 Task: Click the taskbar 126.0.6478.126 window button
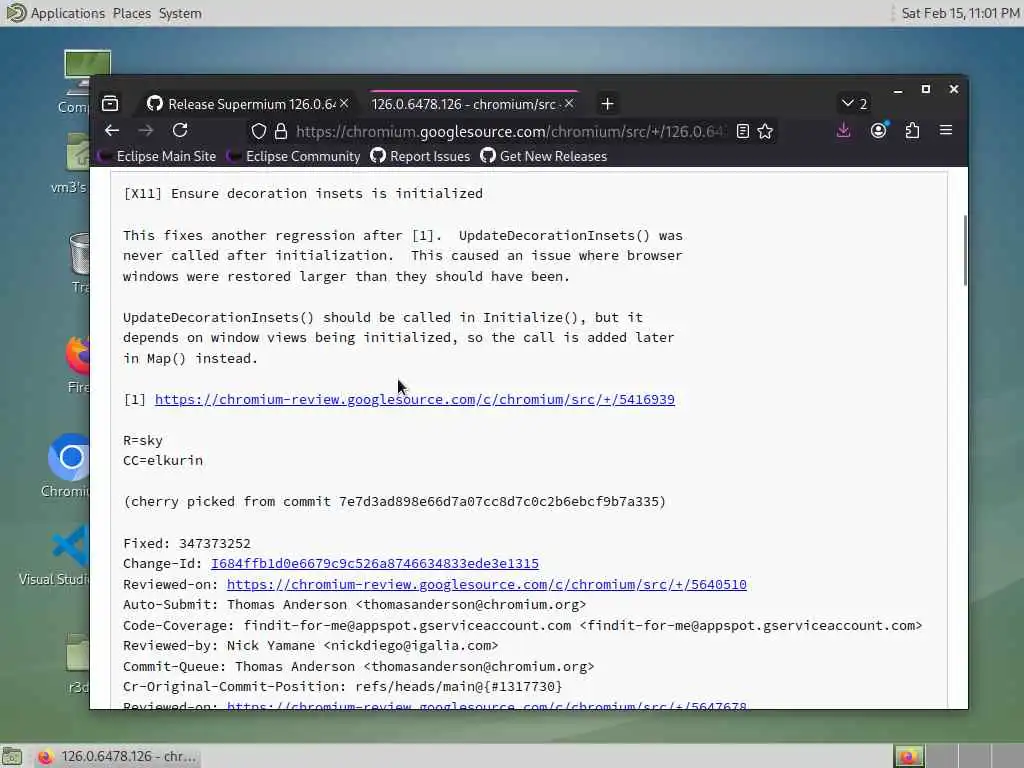click(x=116, y=756)
